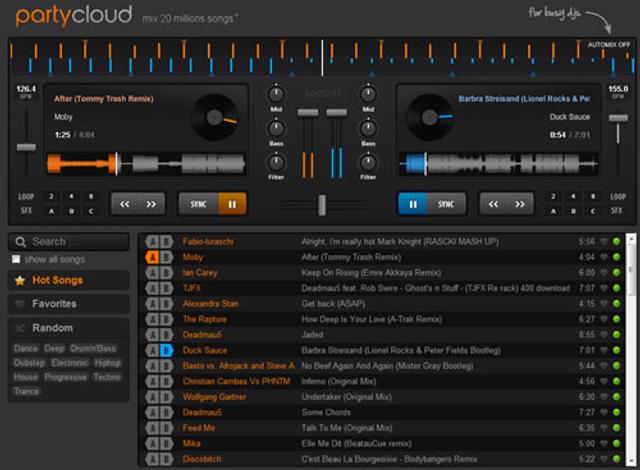Rewind deck A with the << button

(125, 204)
